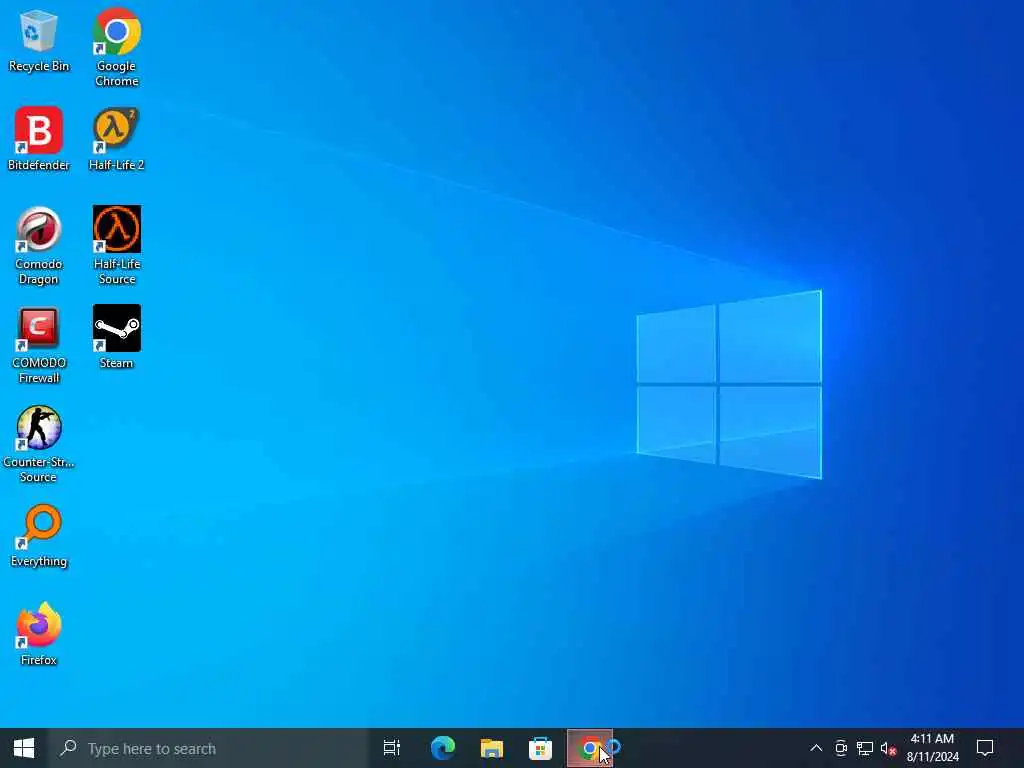
Task: Select the Google Chrome desktop shortcut
Action: pos(116,47)
